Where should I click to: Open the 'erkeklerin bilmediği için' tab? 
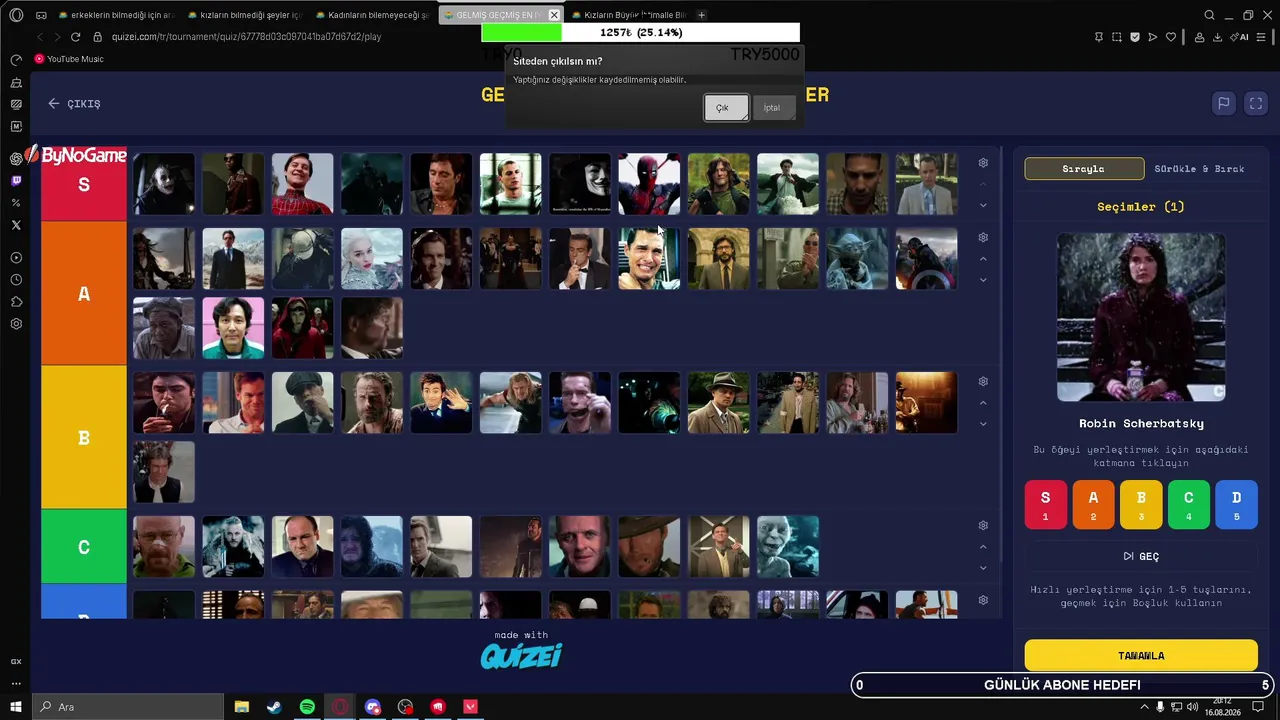click(115, 15)
